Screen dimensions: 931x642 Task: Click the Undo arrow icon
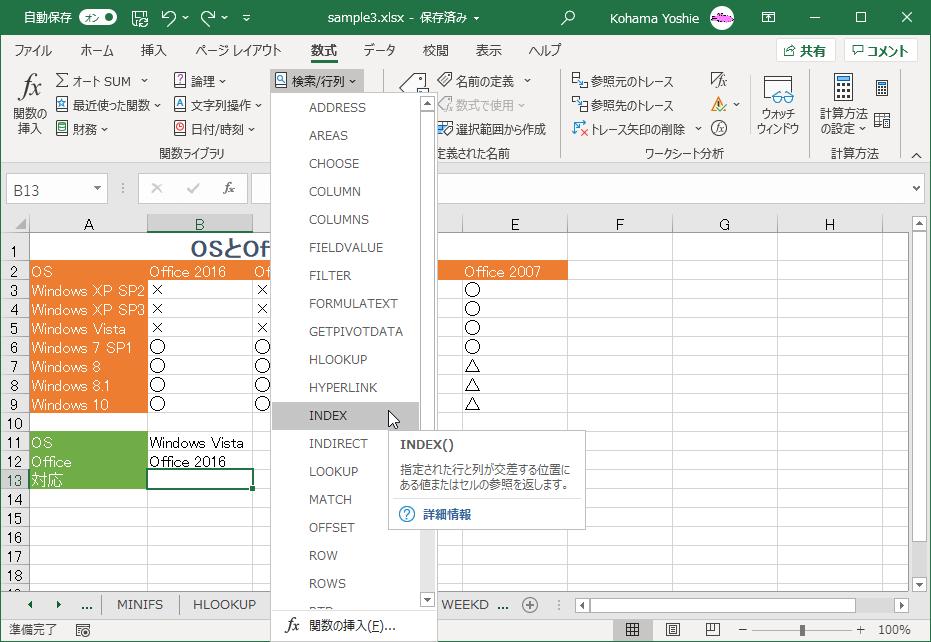(169, 18)
